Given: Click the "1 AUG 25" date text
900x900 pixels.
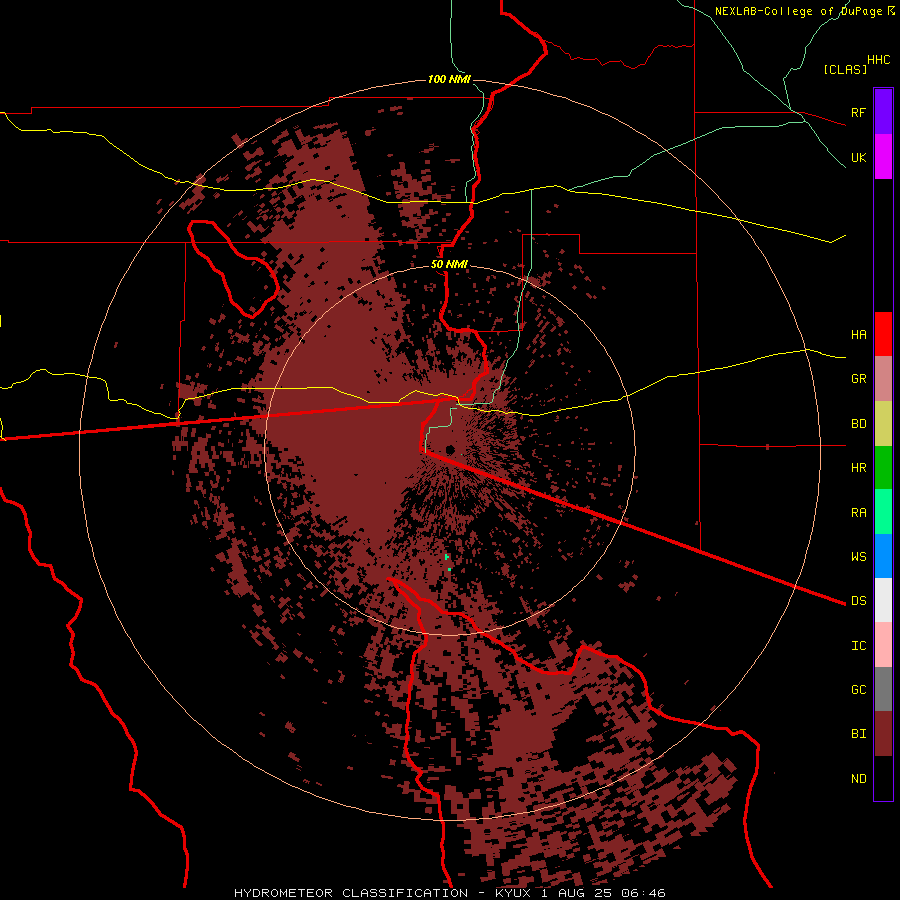Looking at the screenshot, I should coord(578,893).
